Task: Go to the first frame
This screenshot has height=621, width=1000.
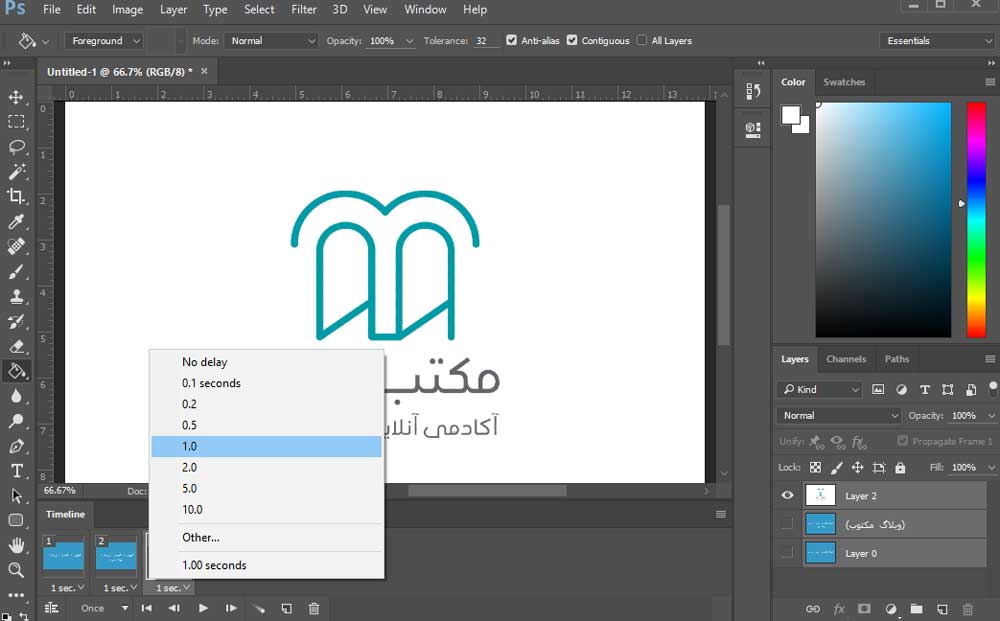Action: point(147,608)
